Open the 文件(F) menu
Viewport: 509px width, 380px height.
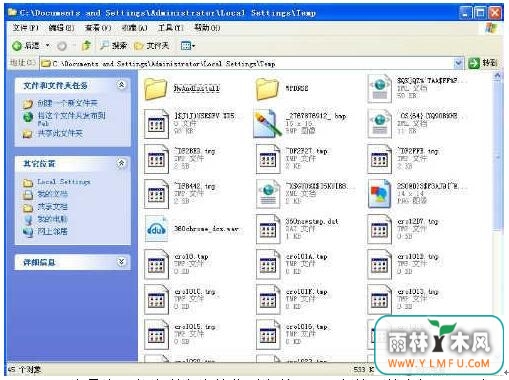26,28
